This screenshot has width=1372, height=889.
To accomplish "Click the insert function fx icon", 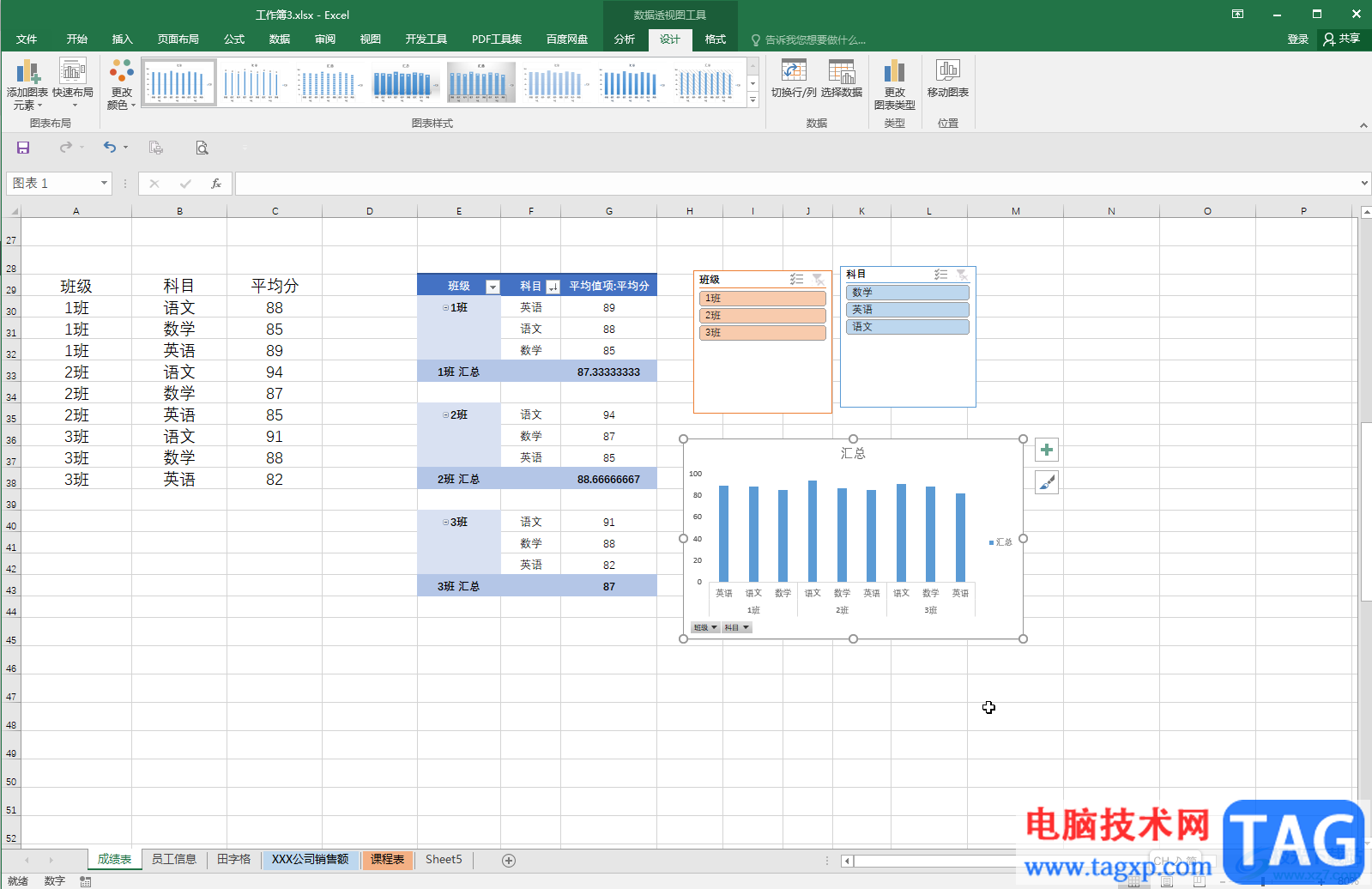I will (216, 184).
